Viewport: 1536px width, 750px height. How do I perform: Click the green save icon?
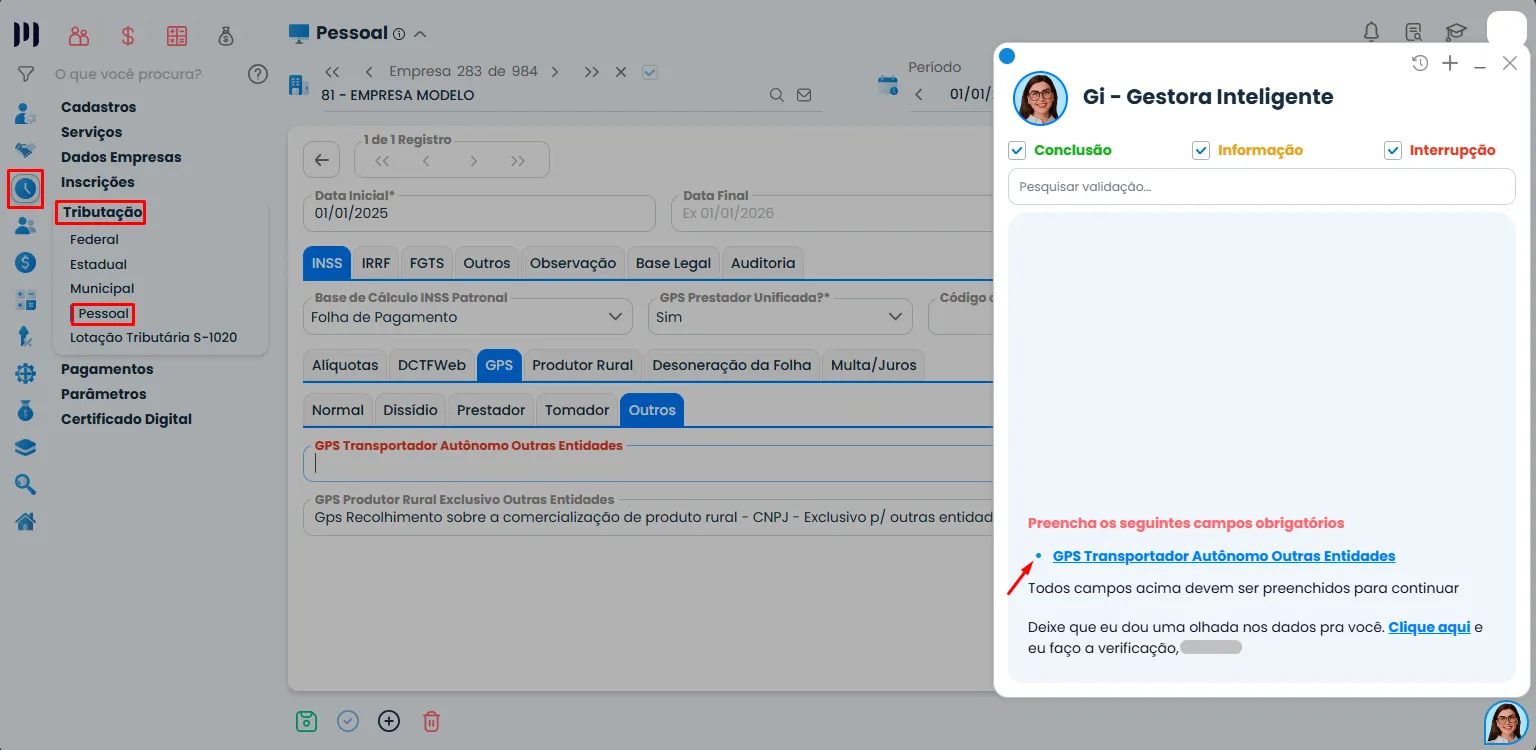click(x=306, y=721)
